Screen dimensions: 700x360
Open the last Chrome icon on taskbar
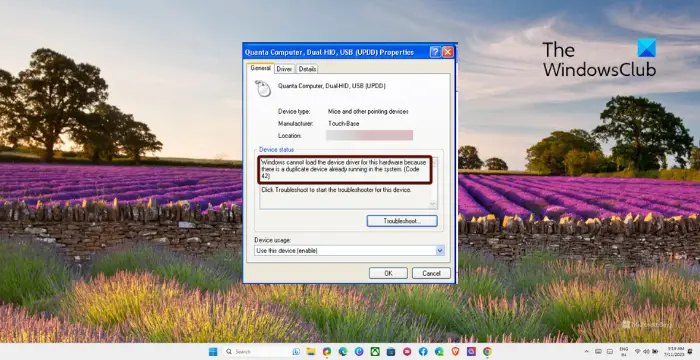tap(487, 352)
